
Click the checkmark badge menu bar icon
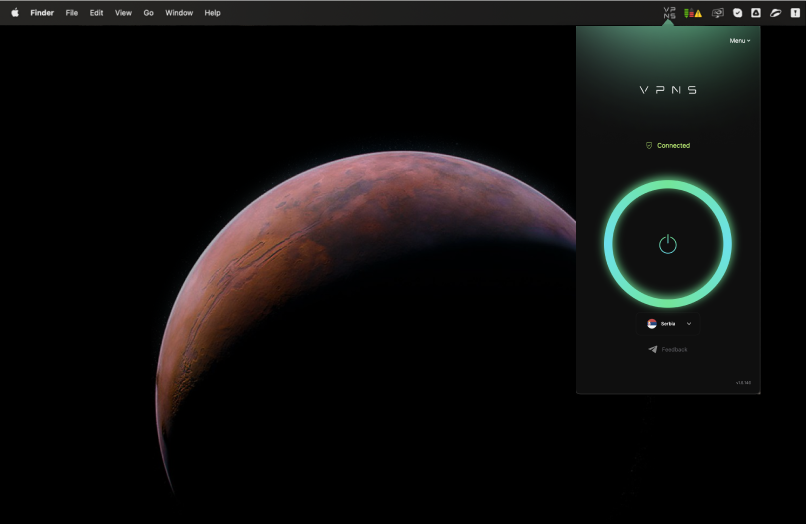pos(737,13)
